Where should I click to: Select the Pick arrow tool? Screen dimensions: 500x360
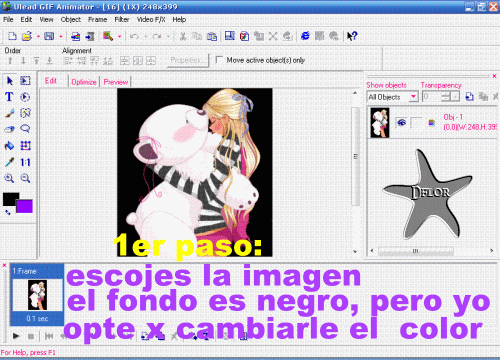tap(9, 81)
